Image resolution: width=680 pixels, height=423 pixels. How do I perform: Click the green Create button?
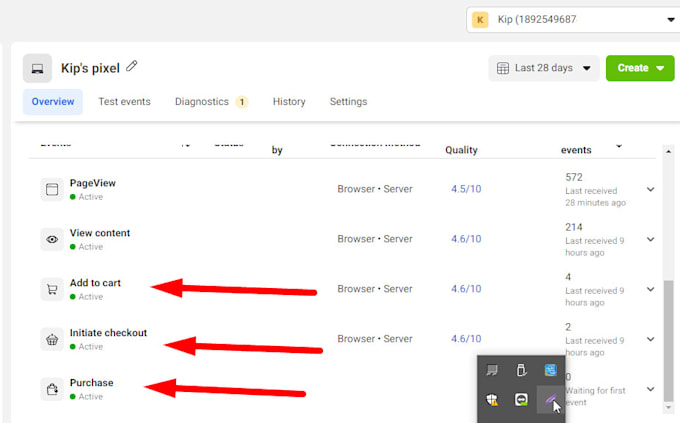[640, 68]
